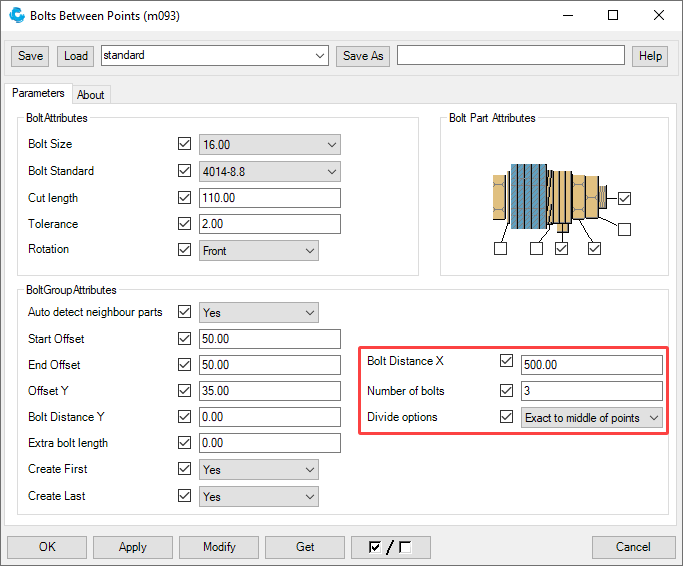Click the Modify button
The width and height of the screenshot is (683, 566).
pyautogui.click(x=219, y=547)
